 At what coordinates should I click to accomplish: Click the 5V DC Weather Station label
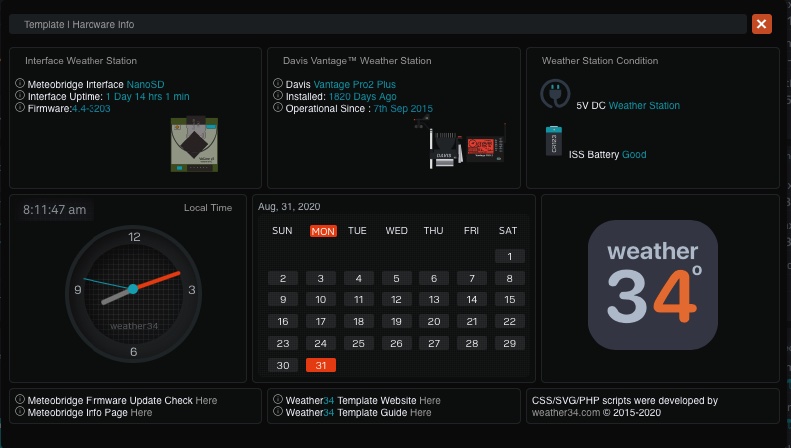point(628,105)
